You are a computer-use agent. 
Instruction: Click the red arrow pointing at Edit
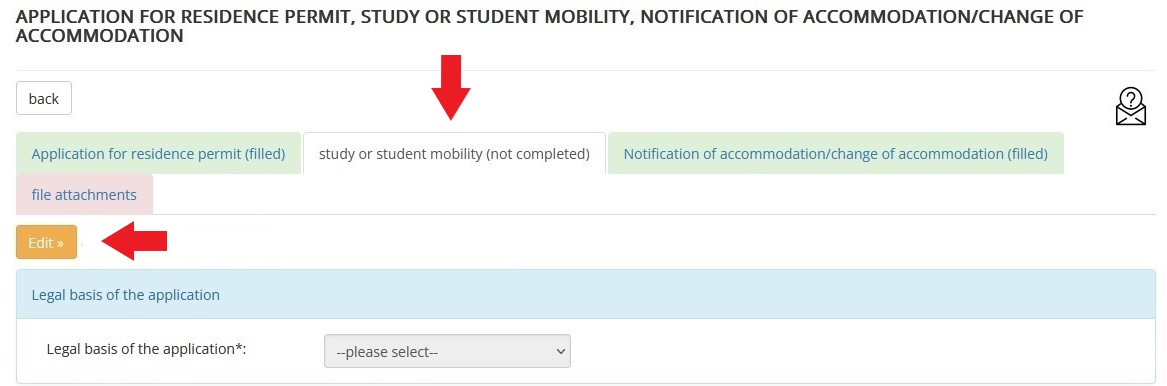pos(134,241)
